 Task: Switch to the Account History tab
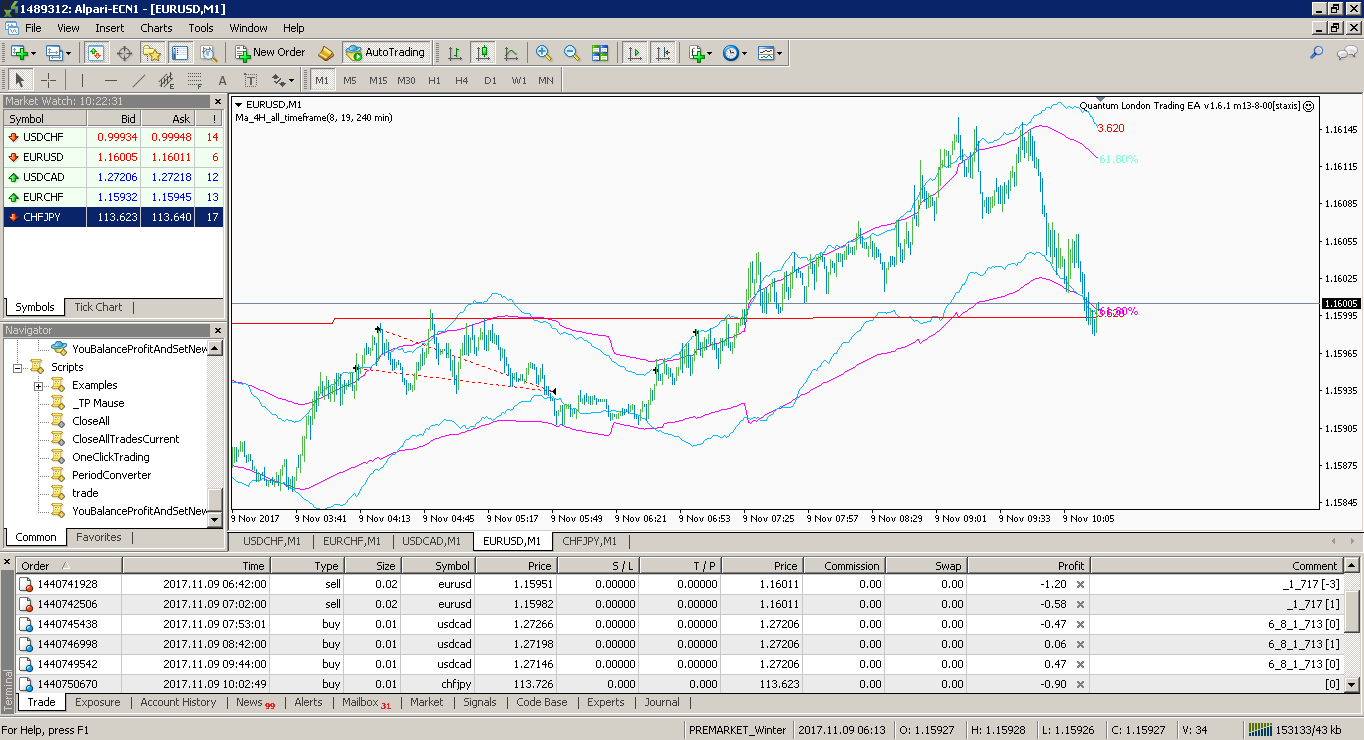178,702
